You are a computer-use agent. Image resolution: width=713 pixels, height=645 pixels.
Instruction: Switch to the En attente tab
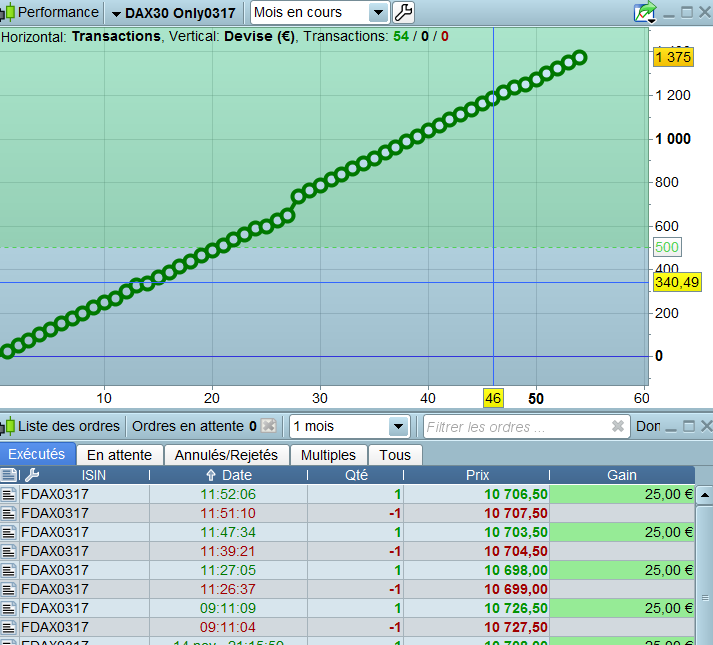click(119, 455)
